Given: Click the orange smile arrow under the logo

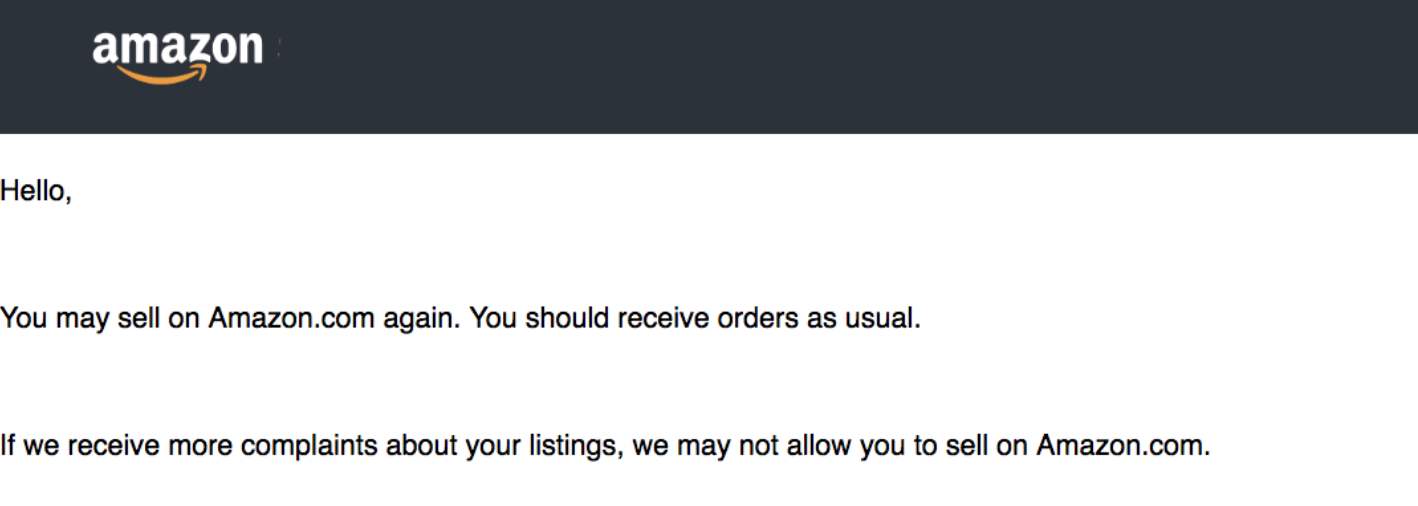Looking at the screenshot, I should (162, 74).
